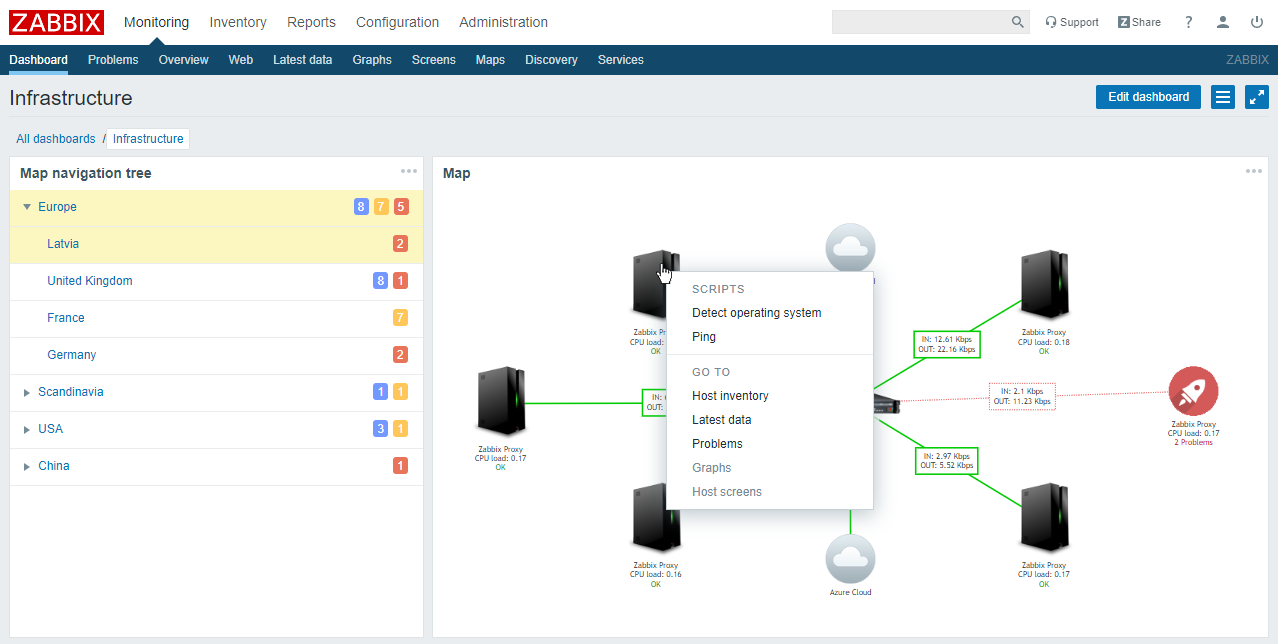Screen dimensions: 1278x644
Task: Click the Azure Cloud map icon
Action: point(850,559)
